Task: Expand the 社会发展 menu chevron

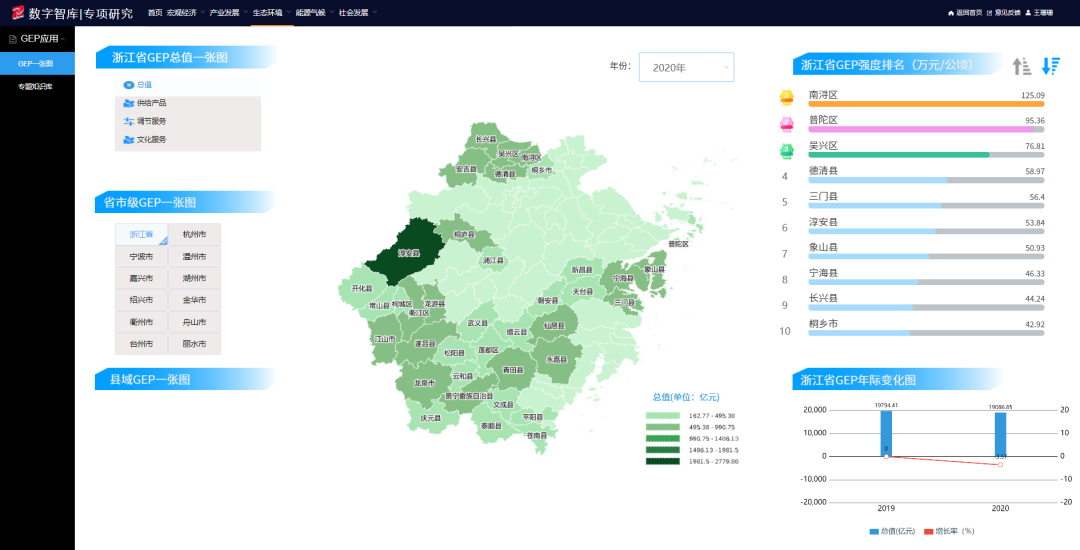Action: click(x=375, y=12)
